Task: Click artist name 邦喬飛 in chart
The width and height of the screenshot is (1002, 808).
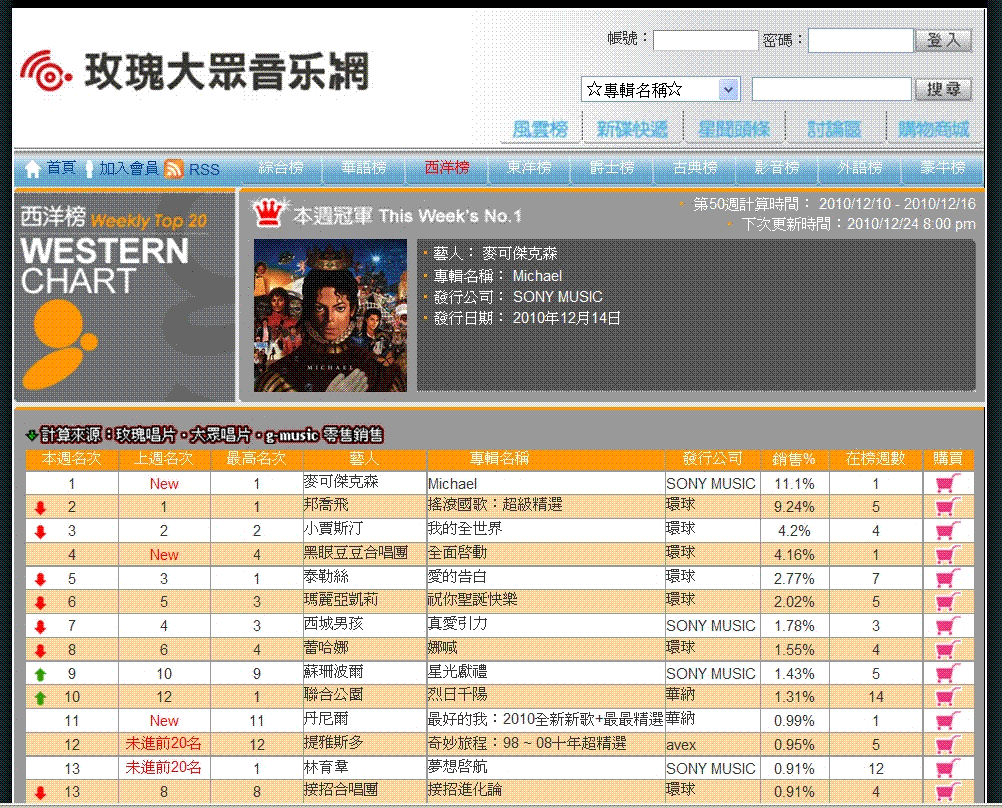Action: (326, 505)
